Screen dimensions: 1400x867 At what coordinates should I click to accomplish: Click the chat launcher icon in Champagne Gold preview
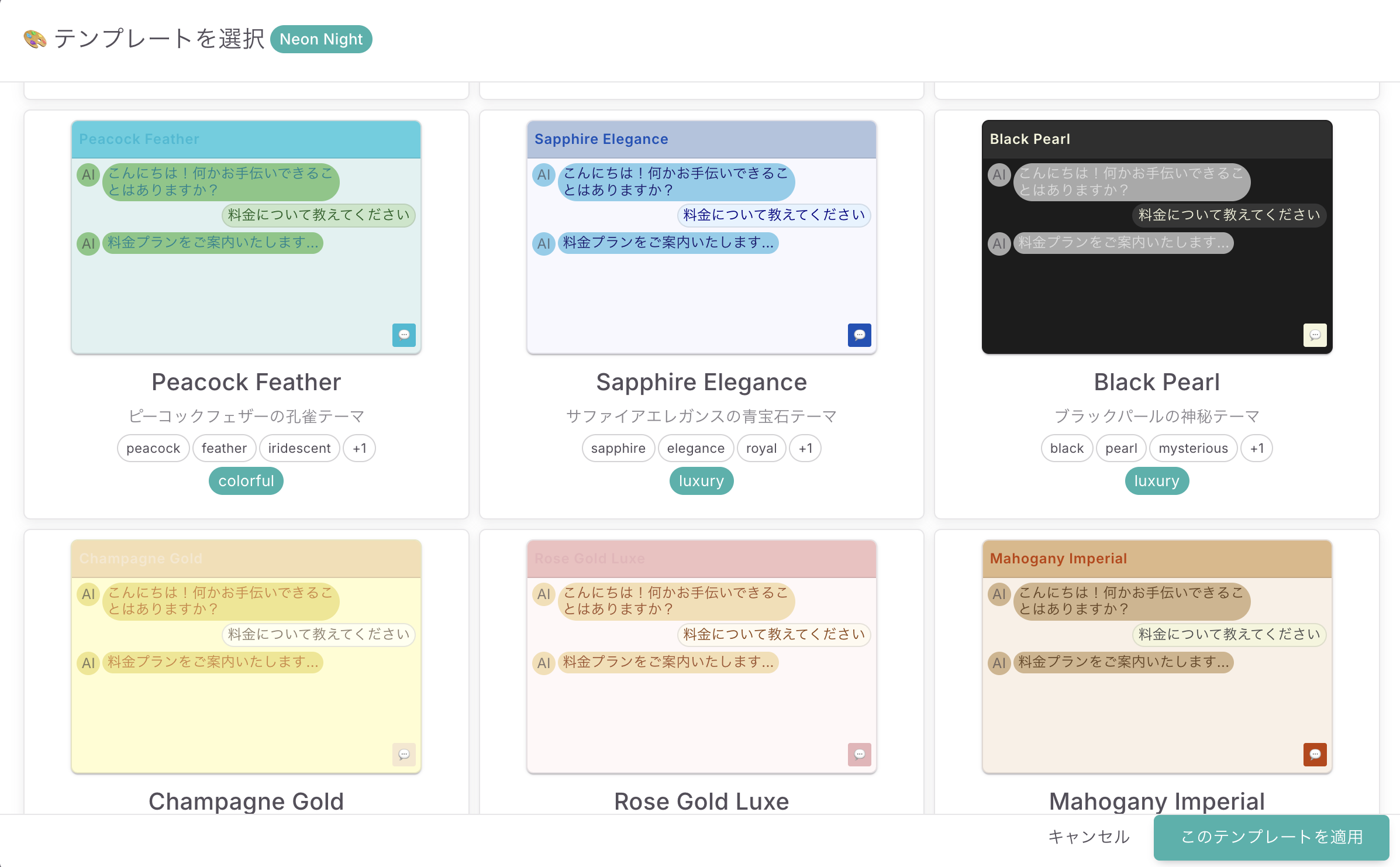coord(404,755)
